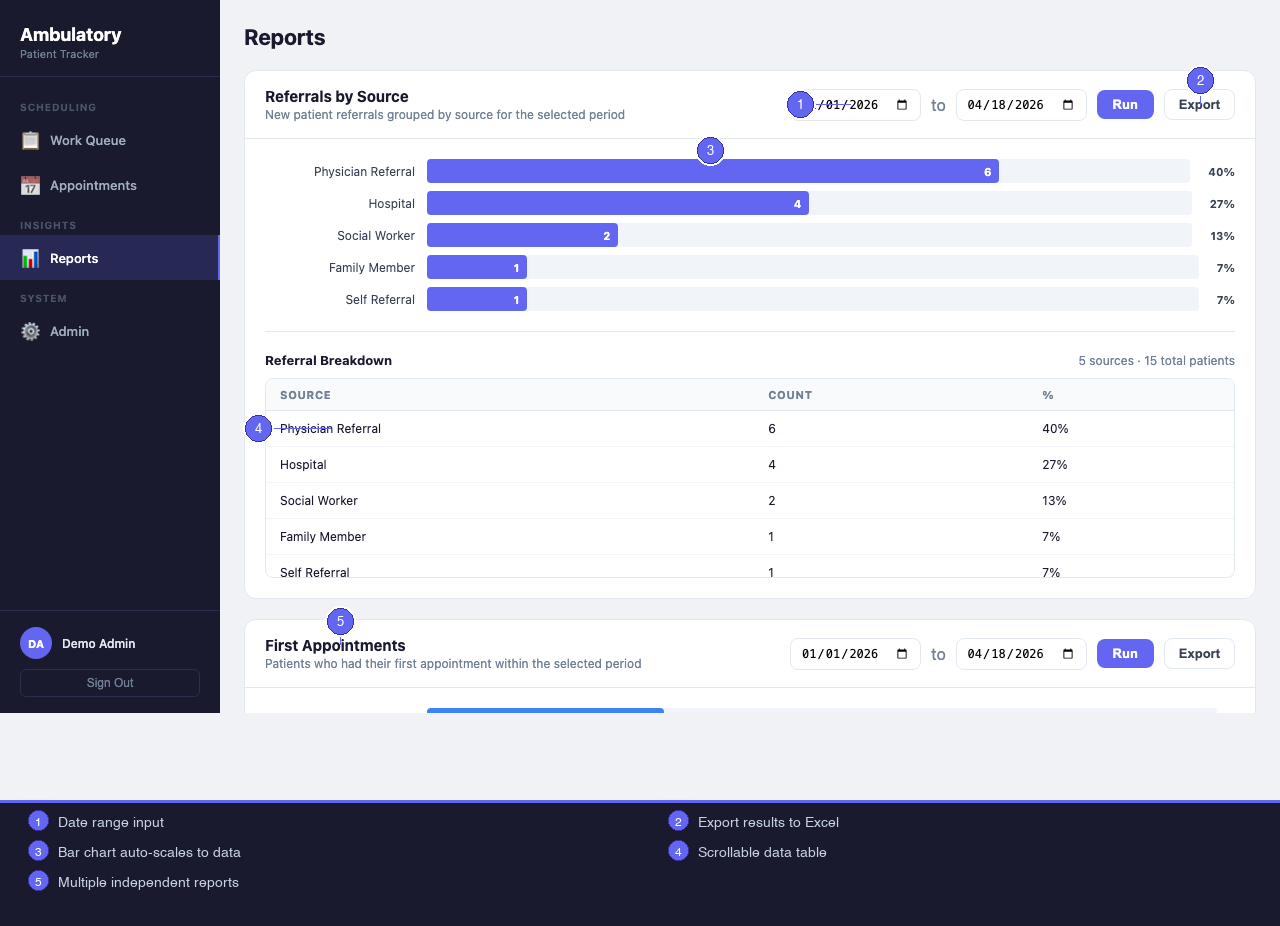
Task: Select Appointments in the sidebar navigation
Action: click(x=93, y=185)
